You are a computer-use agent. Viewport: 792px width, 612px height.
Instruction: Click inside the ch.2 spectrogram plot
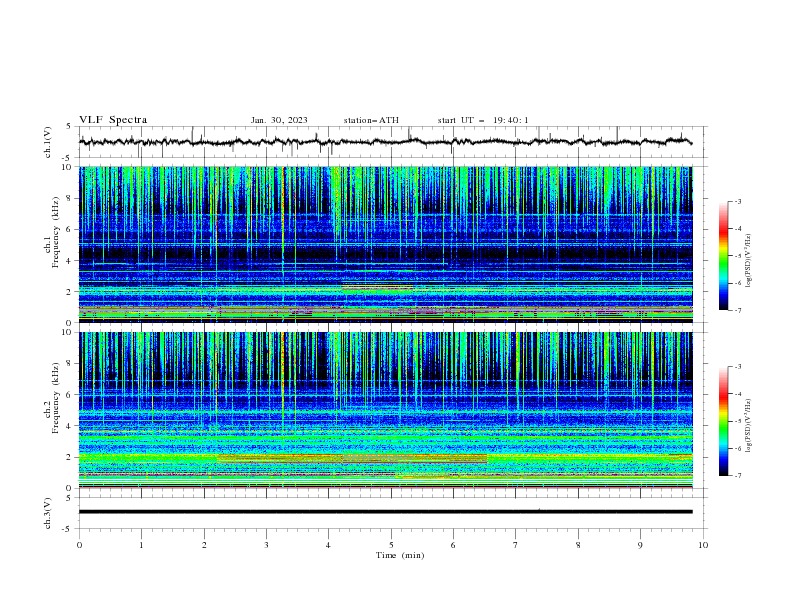(385, 410)
